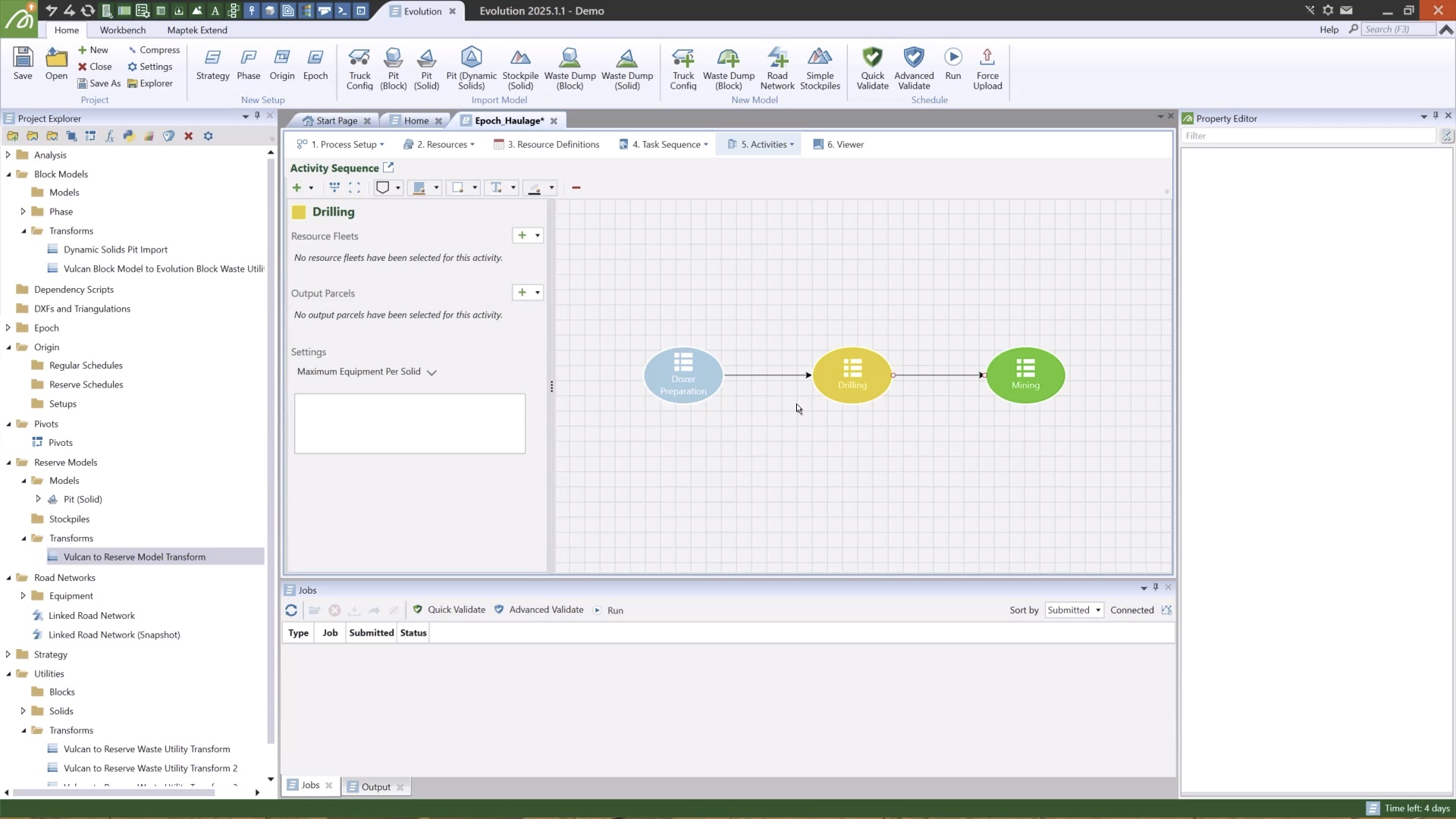The width and height of the screenshot is (1456, 819).
Task: Expand the Pit (Solid) tree node
Action: tap(39, 500)
